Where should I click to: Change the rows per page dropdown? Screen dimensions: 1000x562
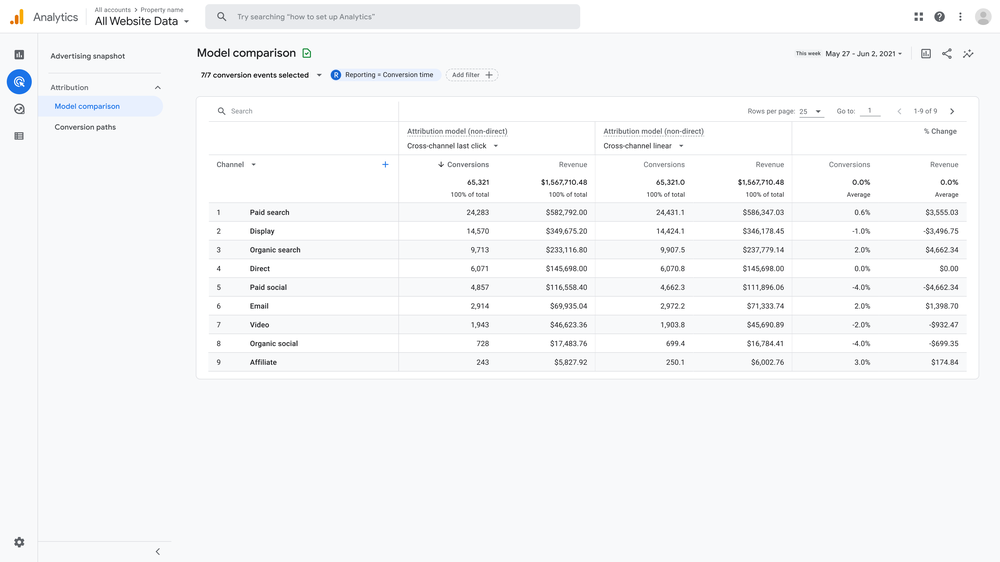[810, 111]
